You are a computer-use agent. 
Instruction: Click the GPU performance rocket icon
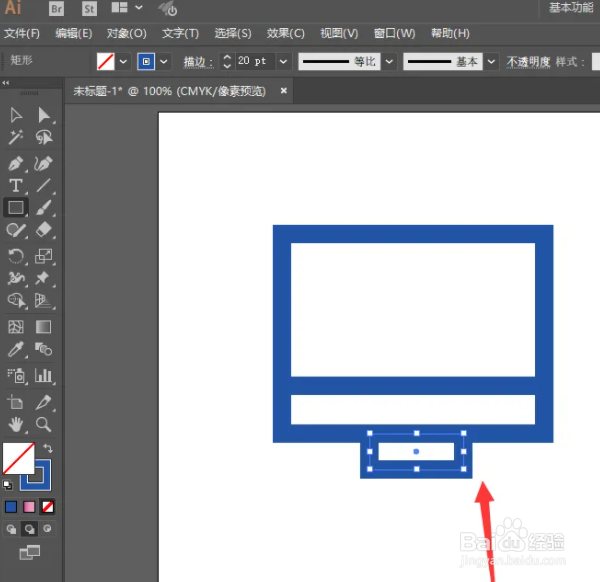pos(168,8)
